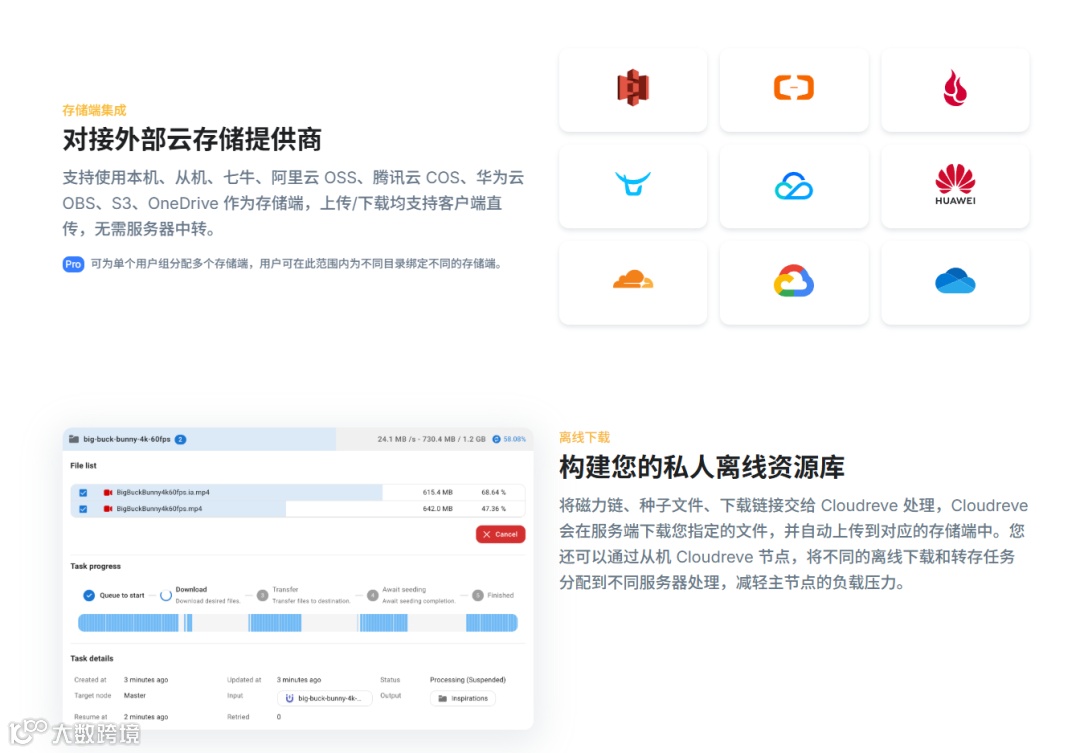
Task: Click the Master target node value
Action: 135,696
